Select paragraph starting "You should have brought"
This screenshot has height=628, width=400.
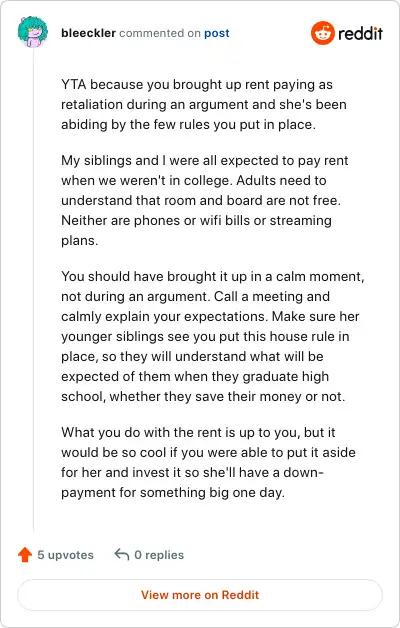click(x=213, y=336)
